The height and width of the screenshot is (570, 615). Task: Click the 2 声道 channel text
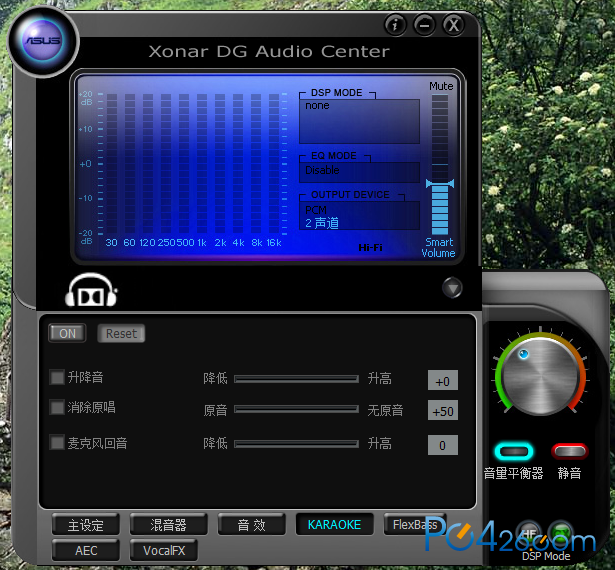tap(322, 223)
